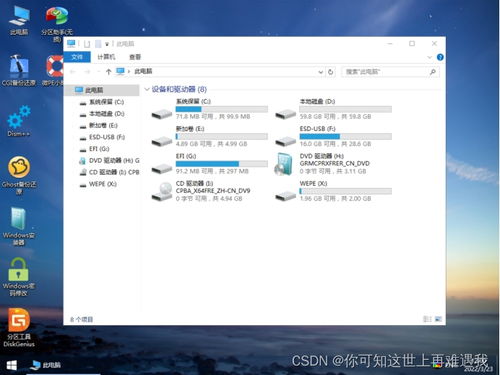Screen dimensions: 500x375
Task: Open the Windows installer desktop icon
Action: [19, 226]
